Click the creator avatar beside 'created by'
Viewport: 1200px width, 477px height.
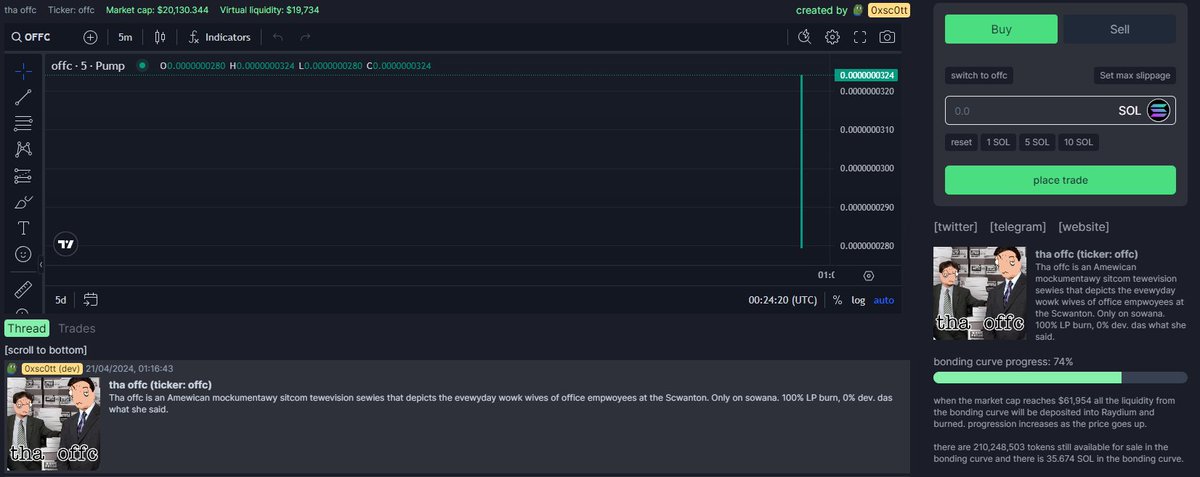[858, 10]
